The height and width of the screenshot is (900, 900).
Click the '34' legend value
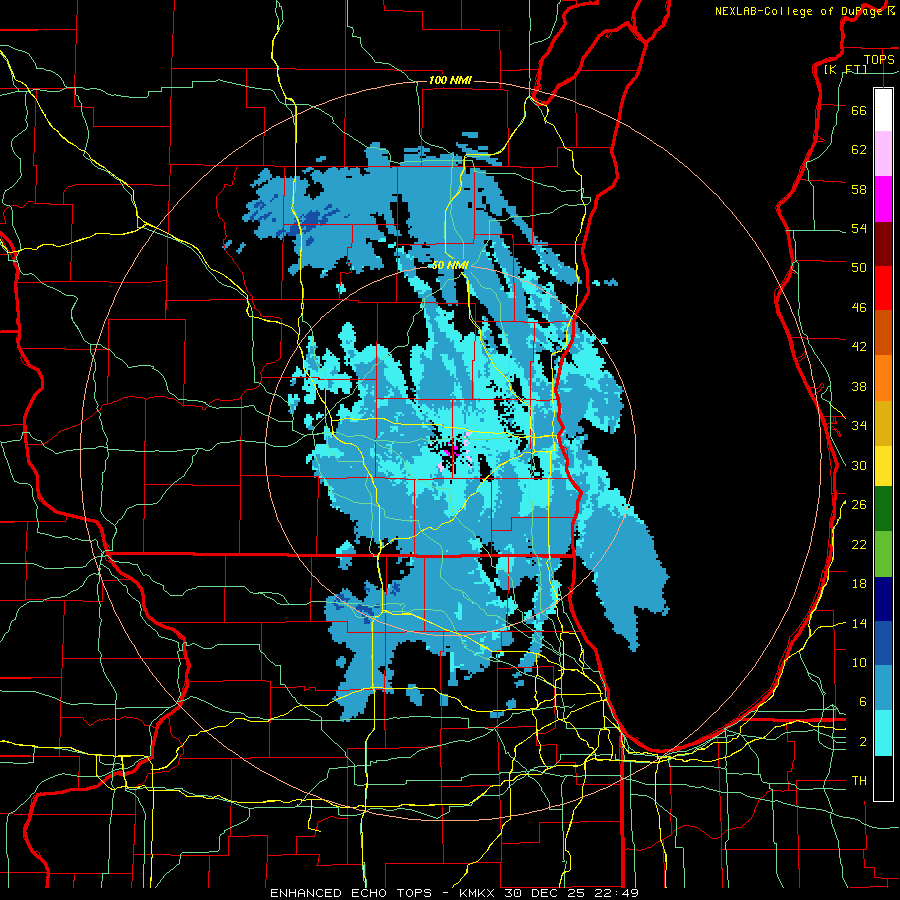tap(859, 426)
